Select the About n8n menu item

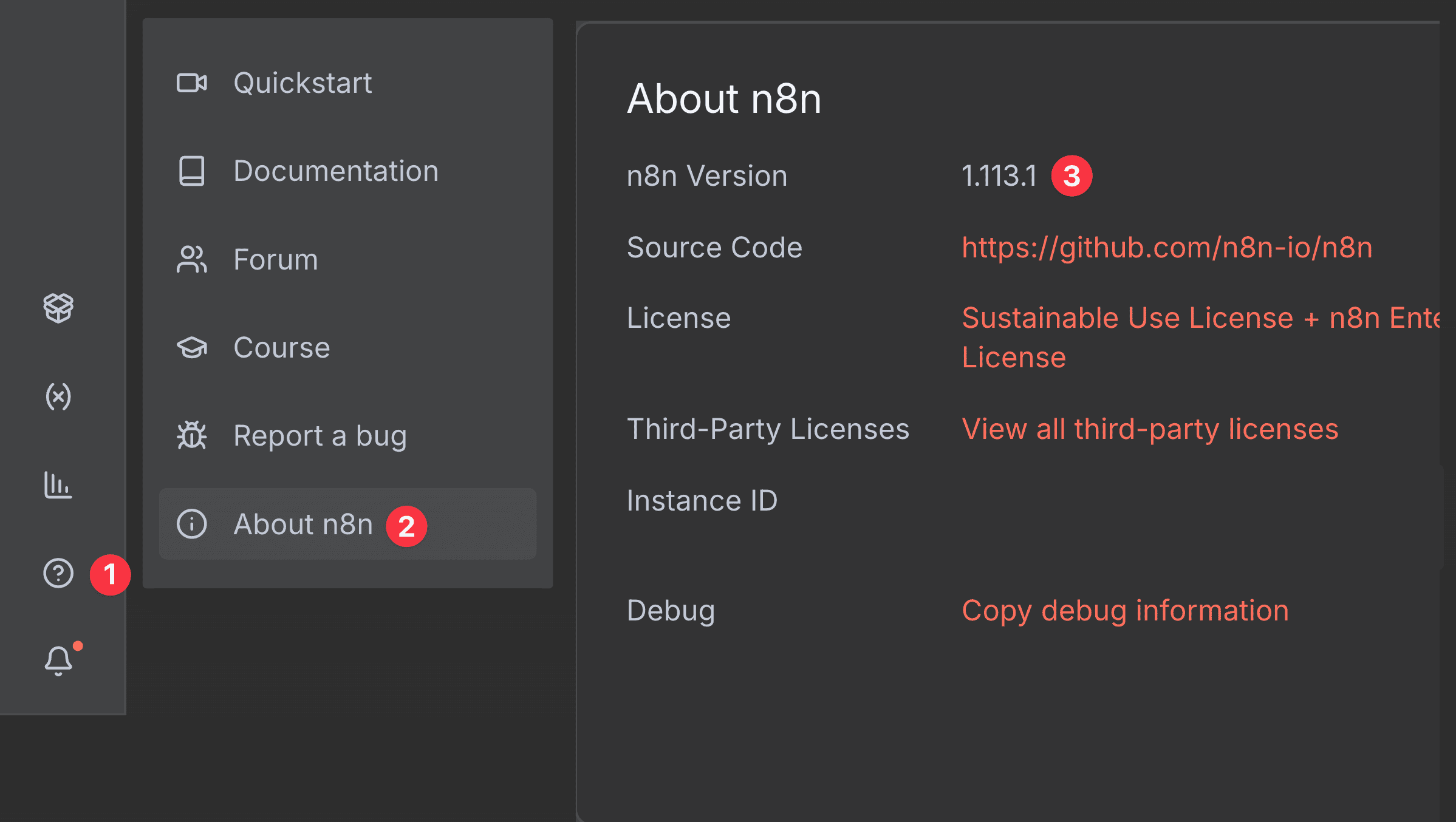(305, 524)
